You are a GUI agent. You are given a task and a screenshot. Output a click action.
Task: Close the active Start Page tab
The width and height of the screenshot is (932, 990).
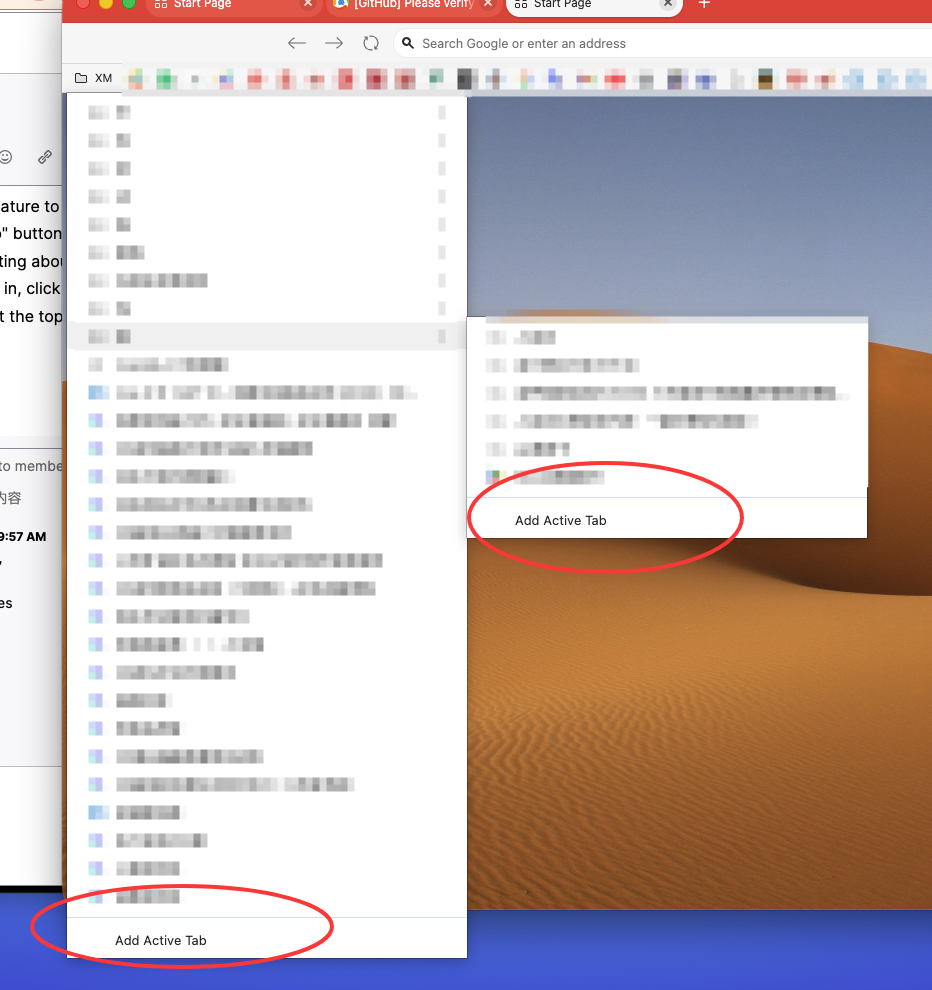coord(667,4)
